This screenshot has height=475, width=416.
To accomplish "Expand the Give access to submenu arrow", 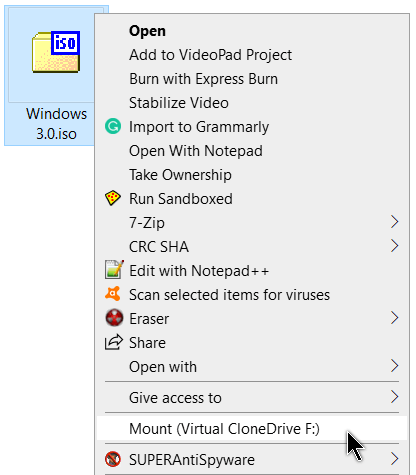I will [x=395, y=397].
